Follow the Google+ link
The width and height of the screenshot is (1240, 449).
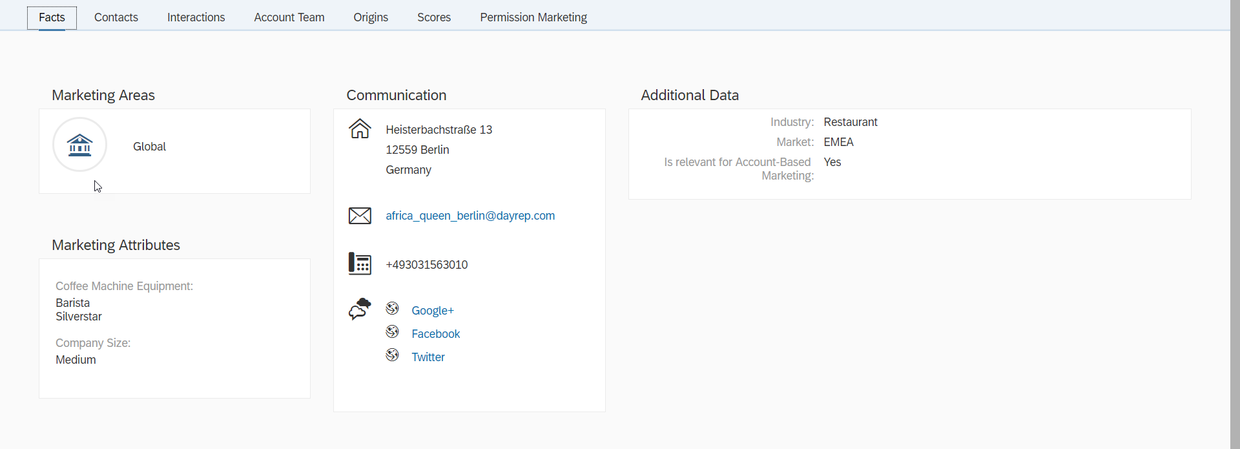[432, 311]
